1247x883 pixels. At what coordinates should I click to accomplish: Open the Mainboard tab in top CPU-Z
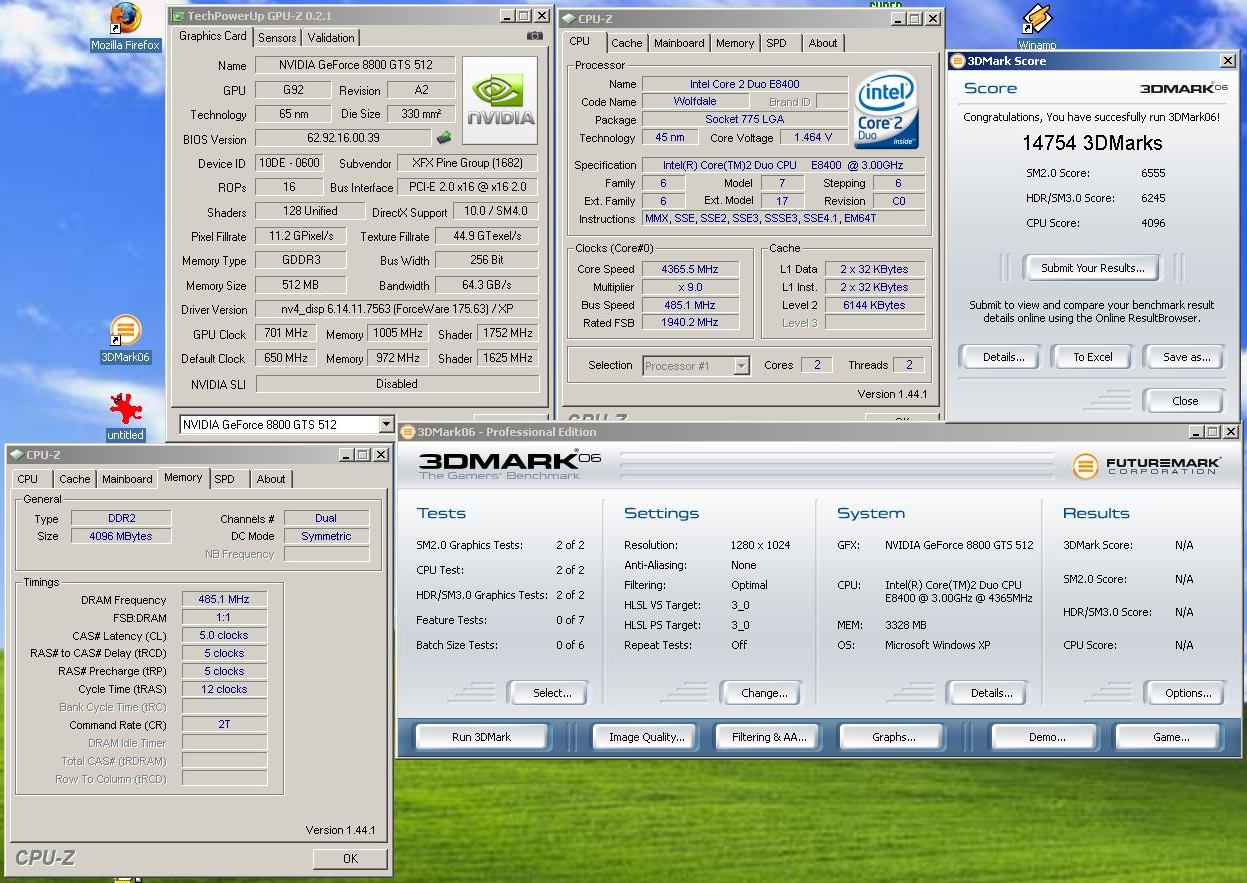679,43
